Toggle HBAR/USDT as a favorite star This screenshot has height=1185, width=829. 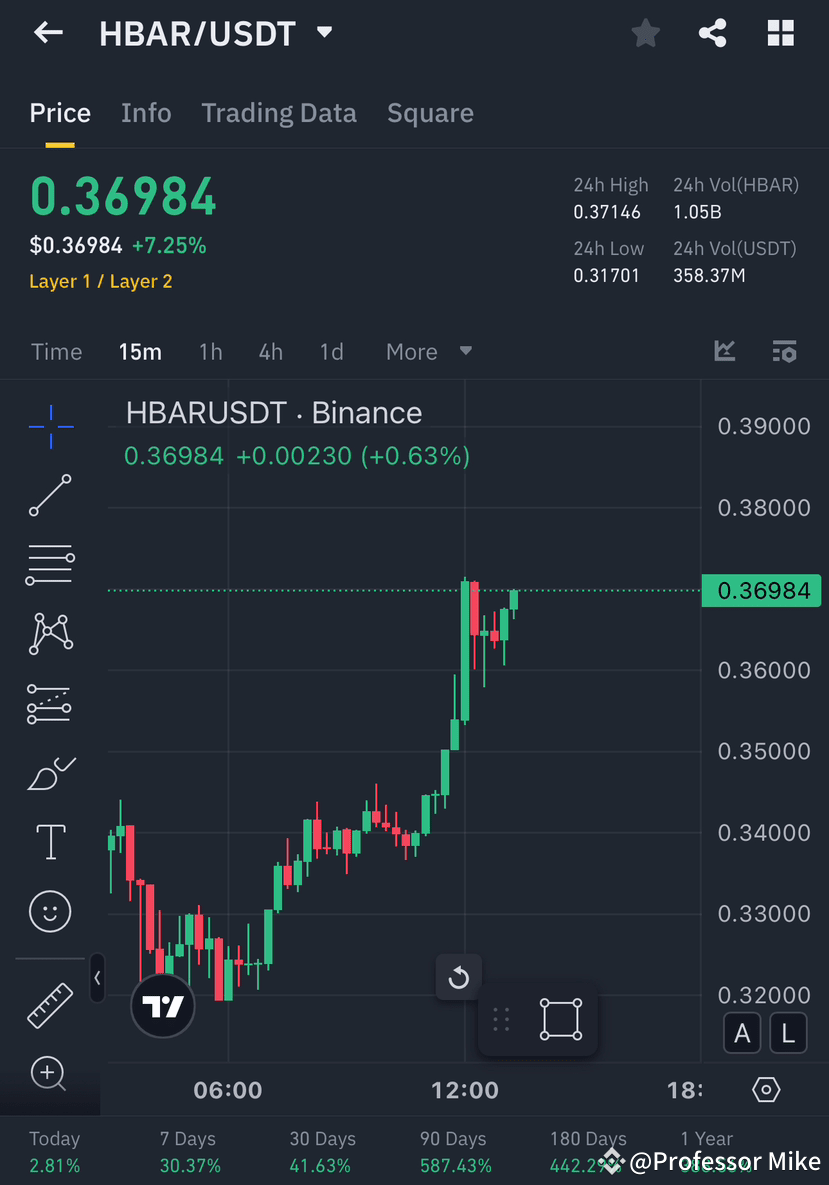pos(645,32)
